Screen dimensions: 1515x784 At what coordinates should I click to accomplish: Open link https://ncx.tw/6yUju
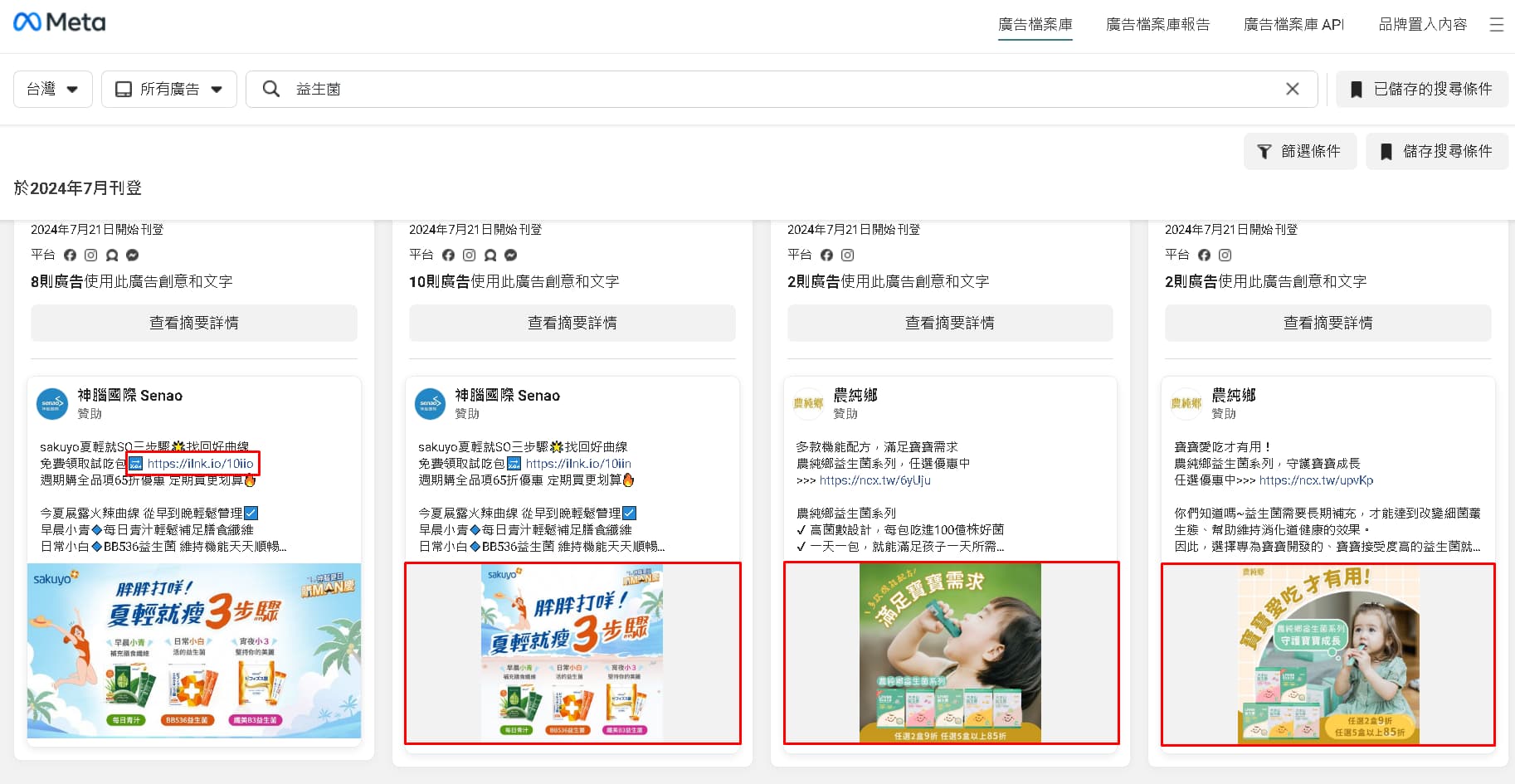pyautogui.click(x=875, y=480)
